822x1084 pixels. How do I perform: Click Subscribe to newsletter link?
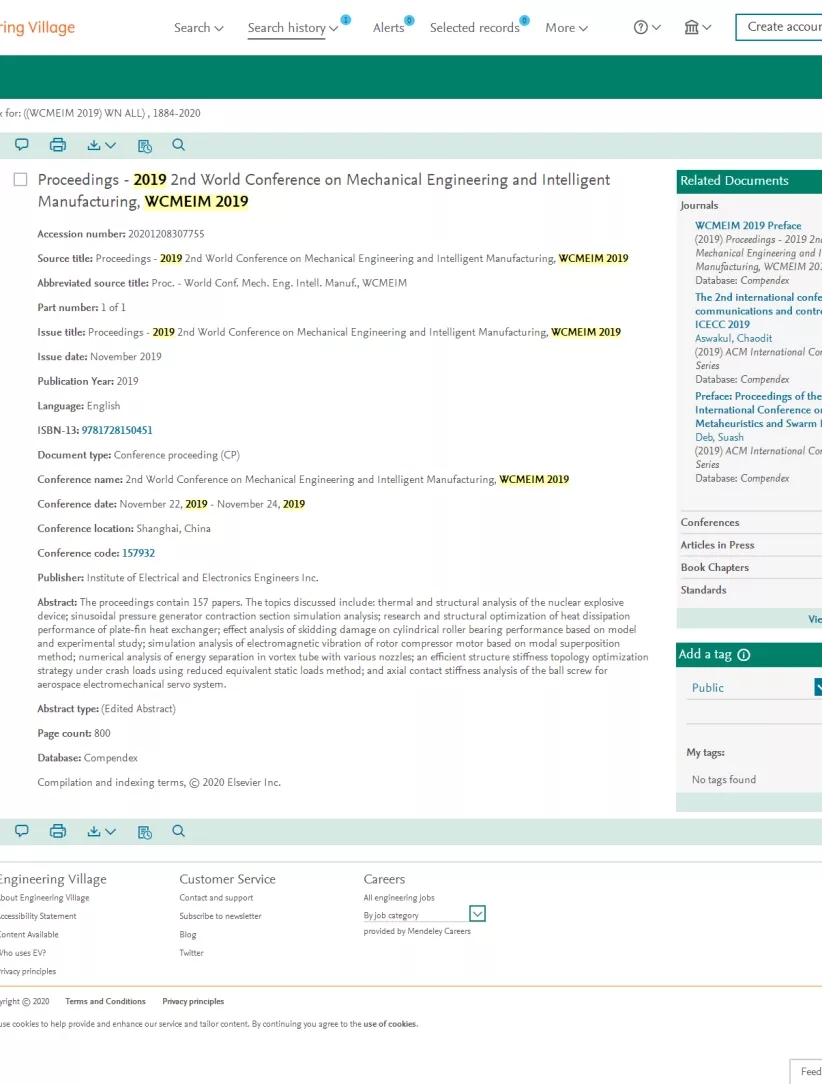pos(221,916)
